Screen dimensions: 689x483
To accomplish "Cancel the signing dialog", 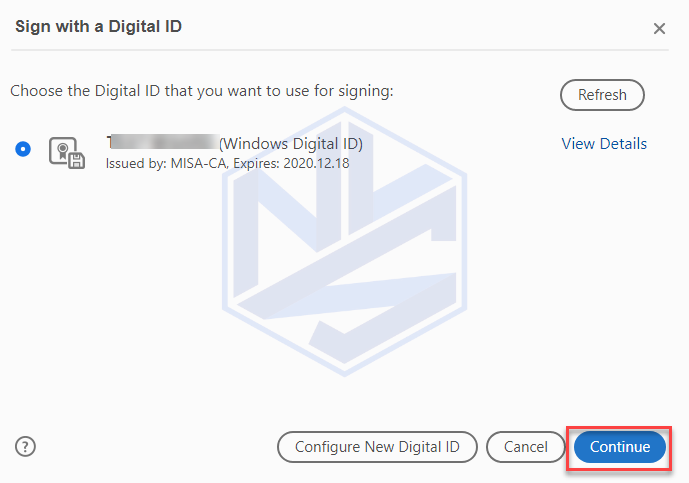I will point(526,447).
